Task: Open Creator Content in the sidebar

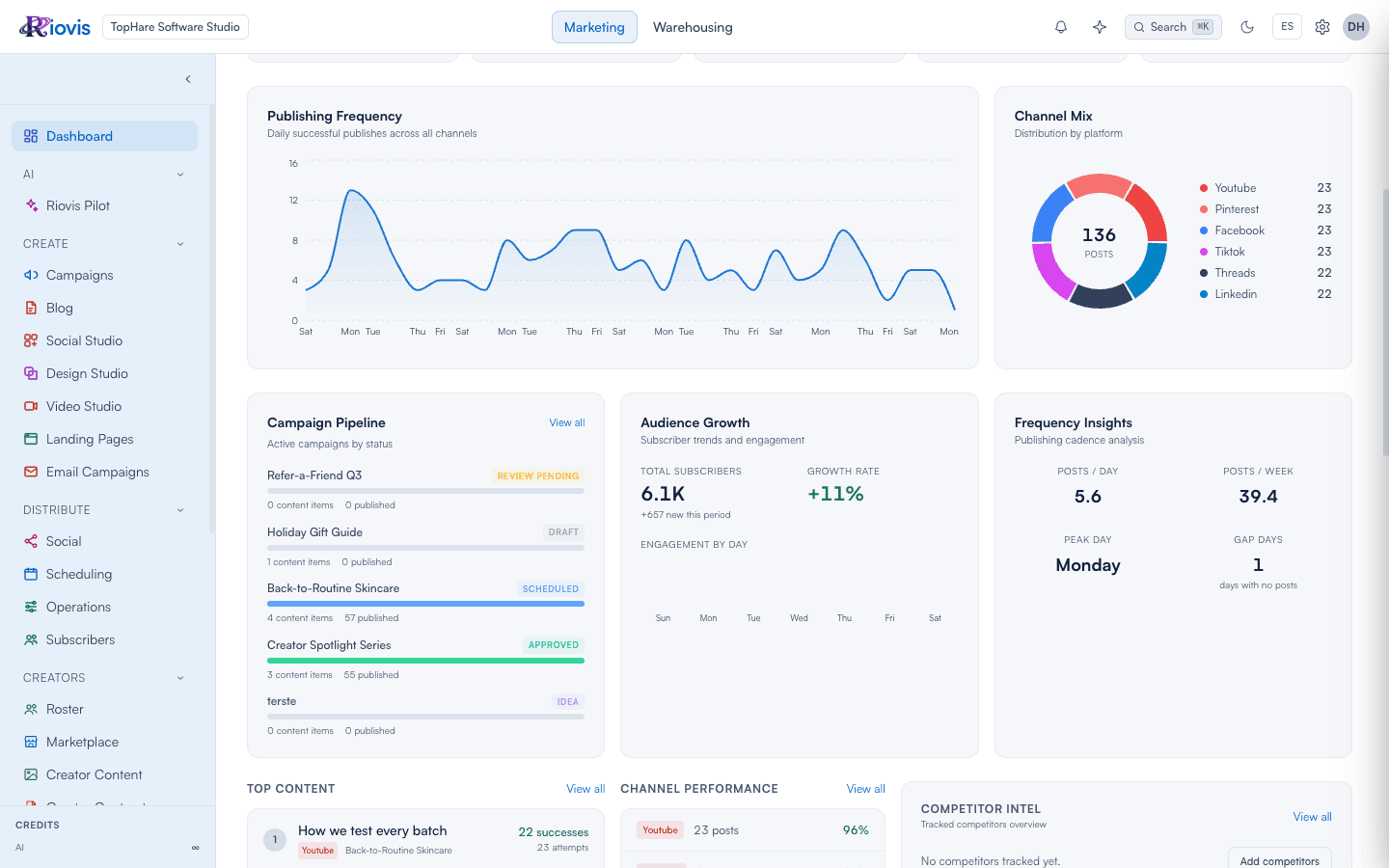Action: [104, 774]
